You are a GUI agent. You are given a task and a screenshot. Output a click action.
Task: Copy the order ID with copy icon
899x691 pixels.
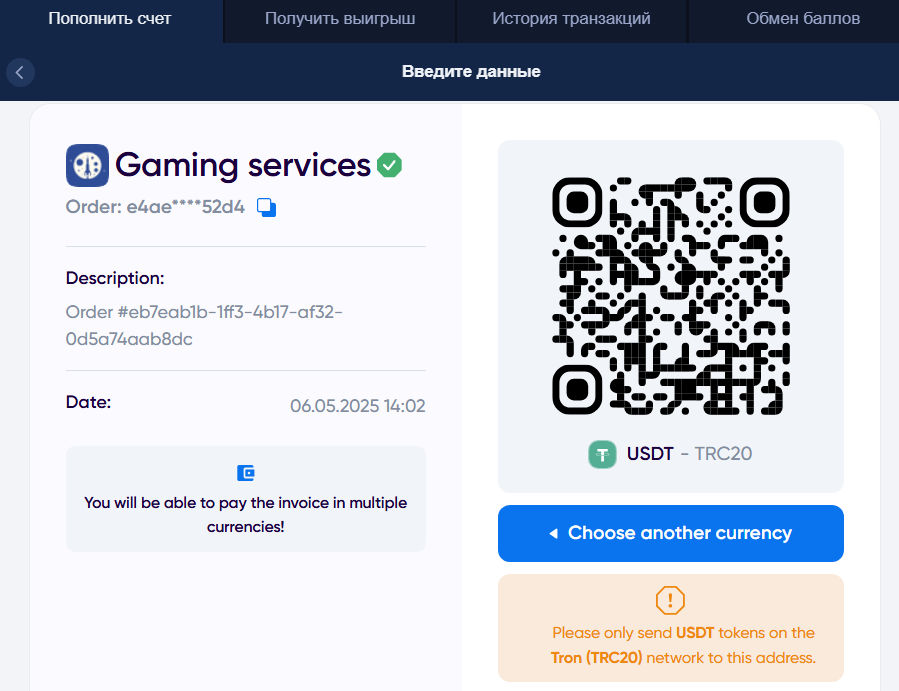266,207
